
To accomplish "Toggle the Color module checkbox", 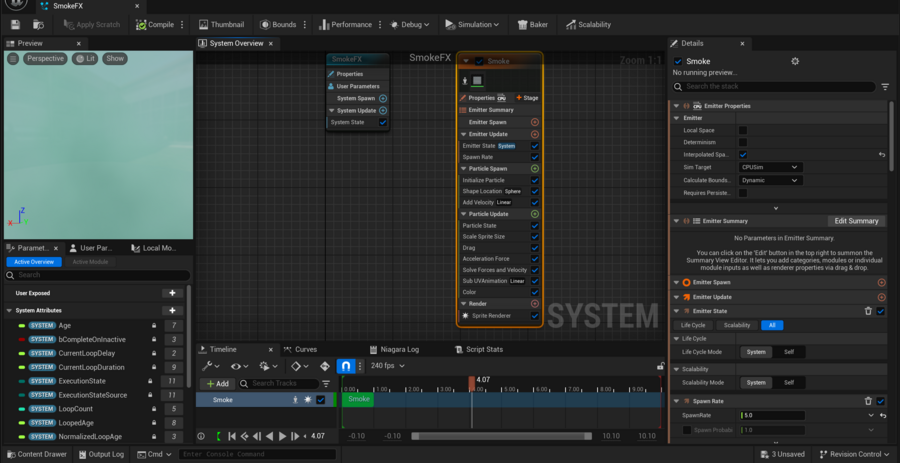I will 535,292.
